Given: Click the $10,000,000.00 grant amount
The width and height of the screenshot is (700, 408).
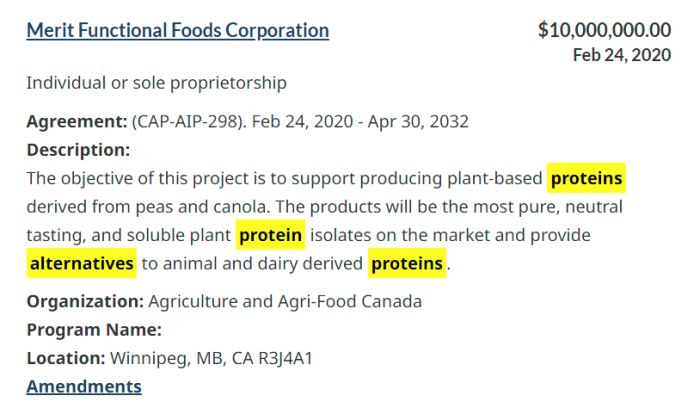Looking at the screenshot, I should [604, 30].
